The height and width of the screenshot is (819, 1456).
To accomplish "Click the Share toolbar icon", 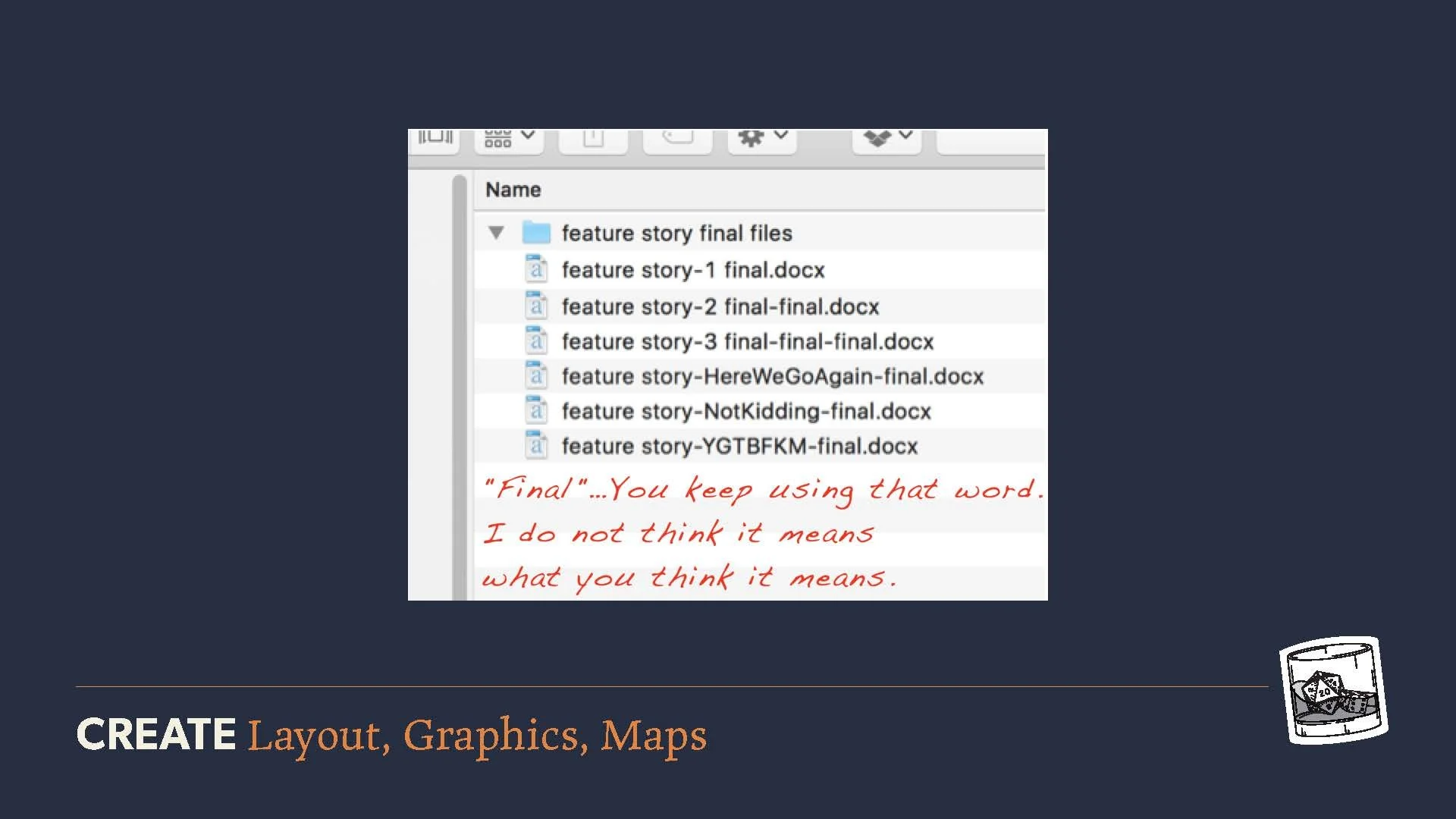I will tap(593, 140).
